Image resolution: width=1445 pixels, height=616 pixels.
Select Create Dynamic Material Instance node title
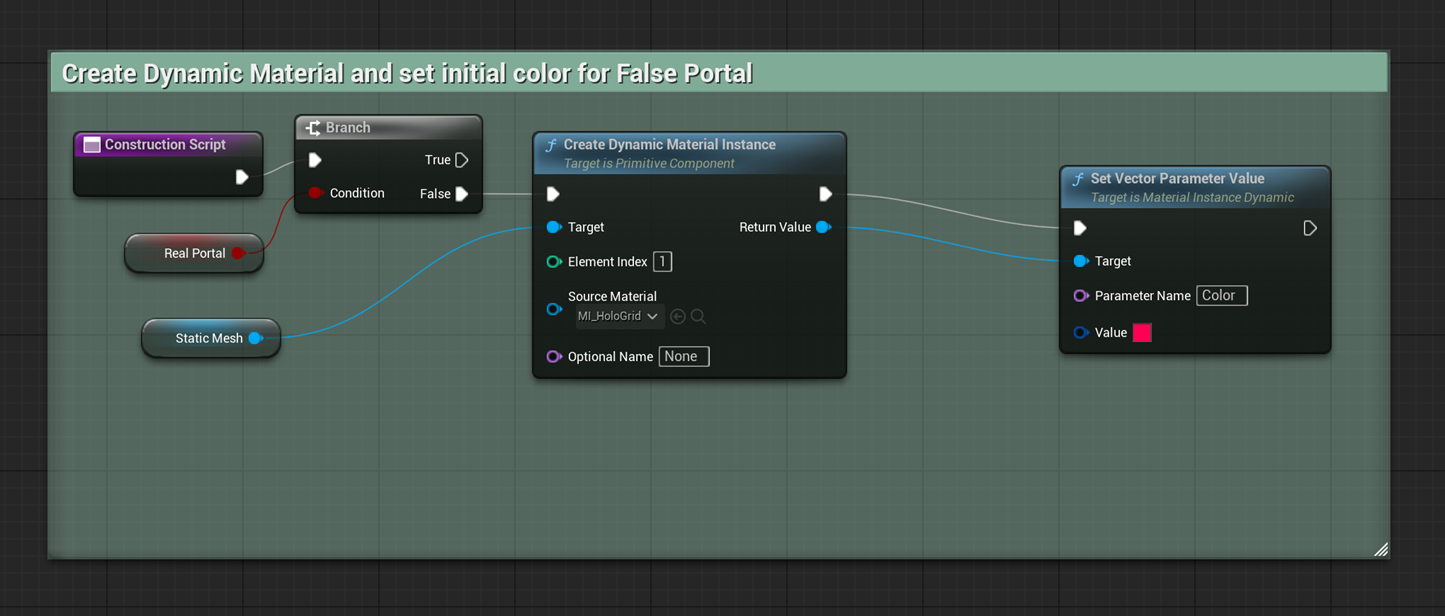[x=669, y=145]
